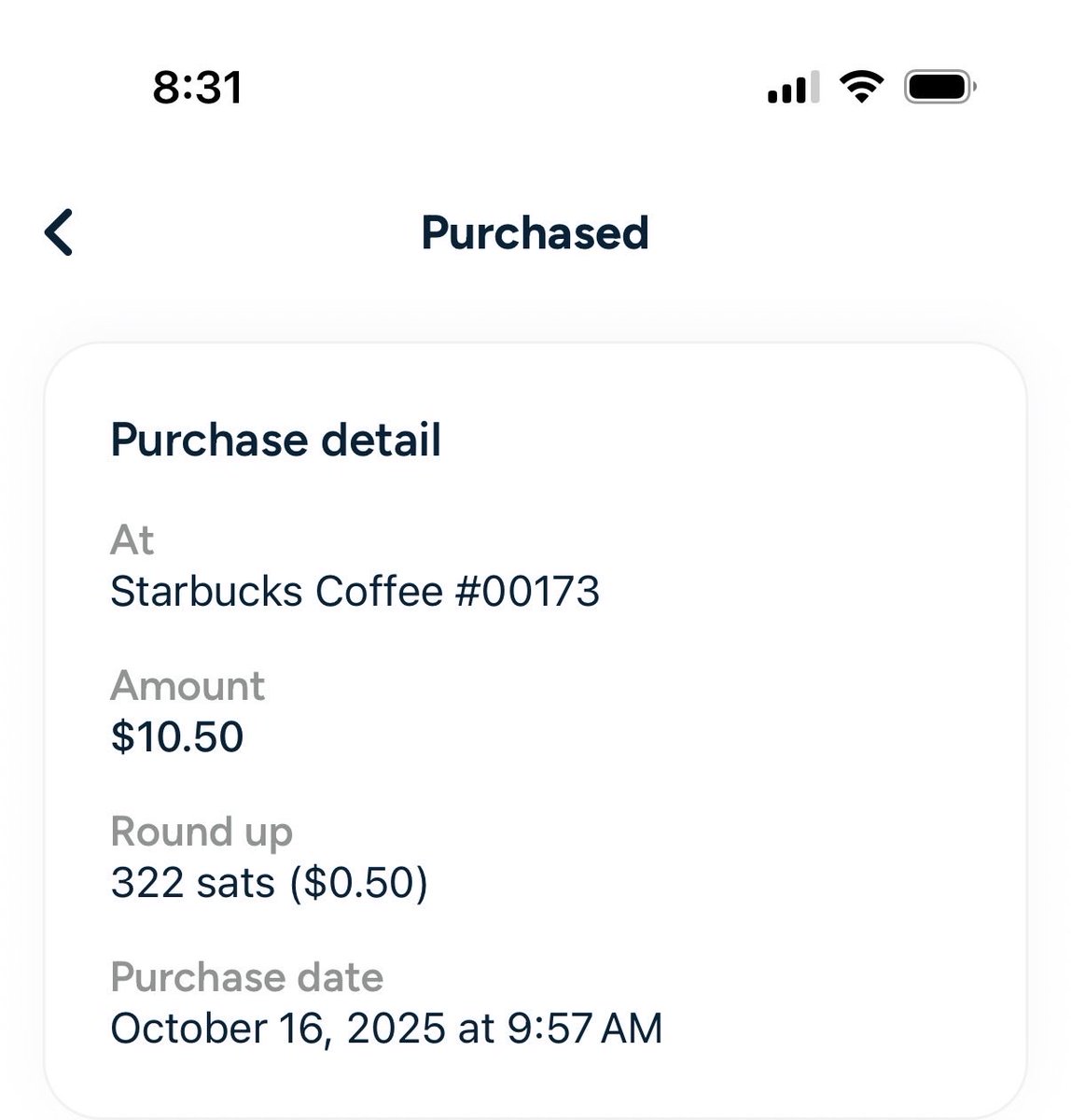
Task: Tap the Wi-Fi status icon
Action: [x=862, y=87]
